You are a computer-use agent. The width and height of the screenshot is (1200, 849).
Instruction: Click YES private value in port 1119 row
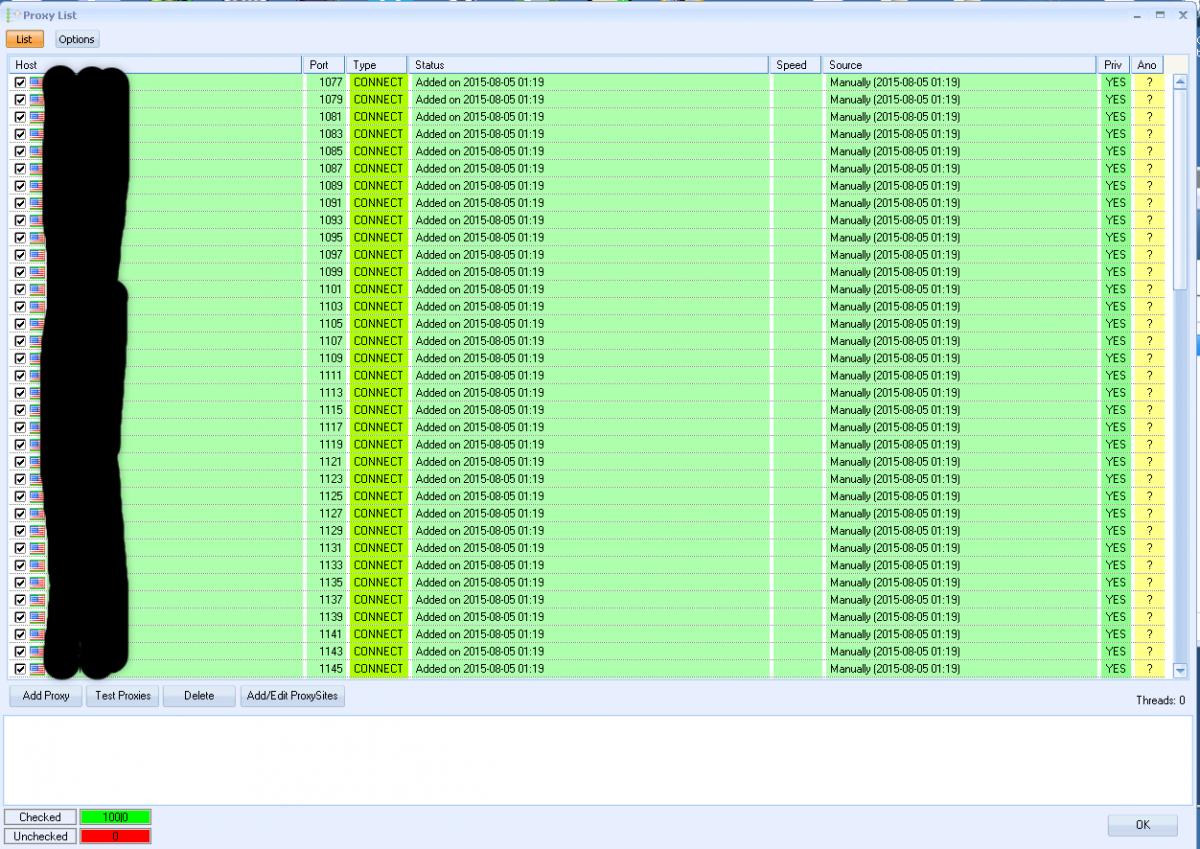1115,444
